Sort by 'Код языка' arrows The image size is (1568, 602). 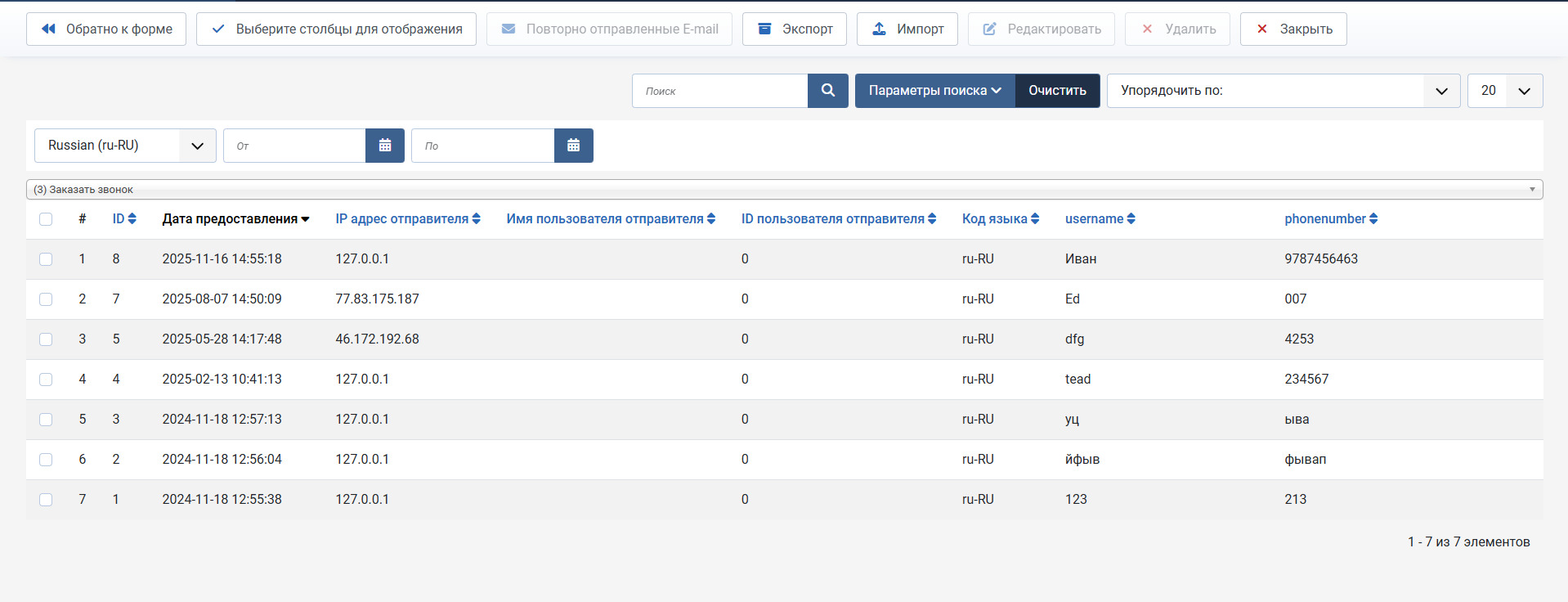[1035, 219]
